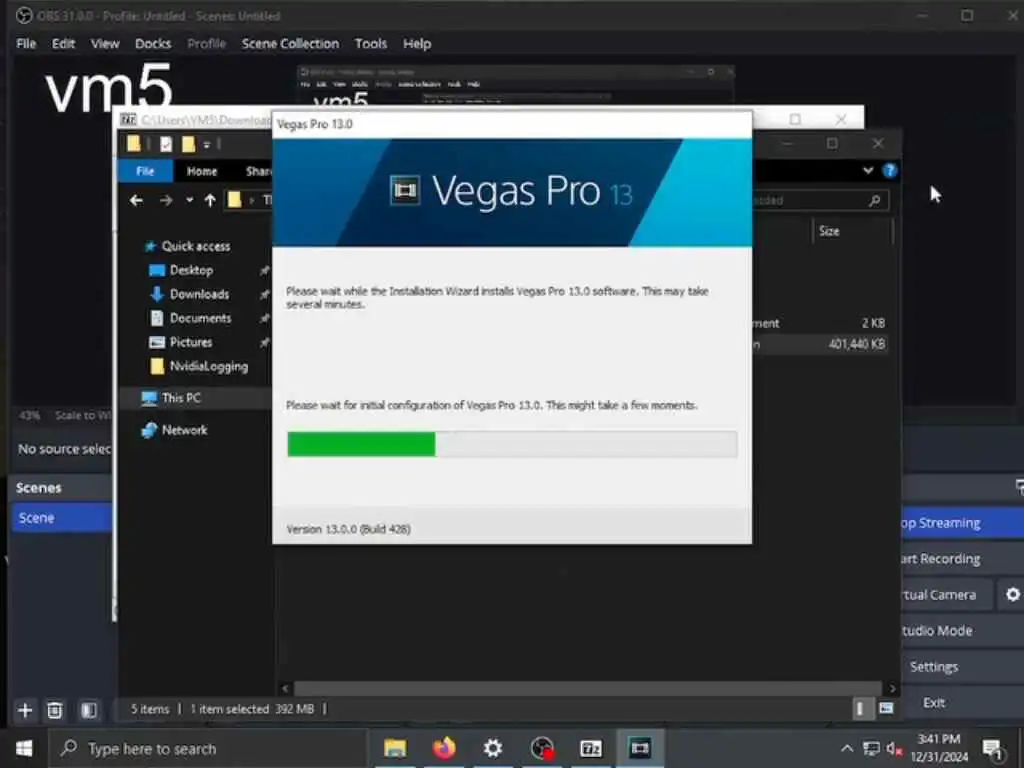The width and height of the screenshot is (1024, 768).
Task: Click Stop Streaming in OBS controls
Action: (963, 523)
